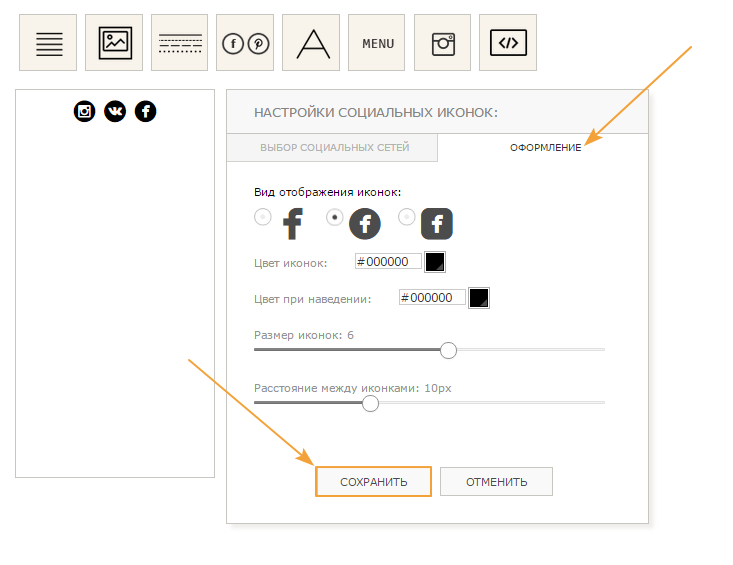733x565 pixels.
Task: Click the Размер иконок: 6 label
Action: (x=304, y=335)
